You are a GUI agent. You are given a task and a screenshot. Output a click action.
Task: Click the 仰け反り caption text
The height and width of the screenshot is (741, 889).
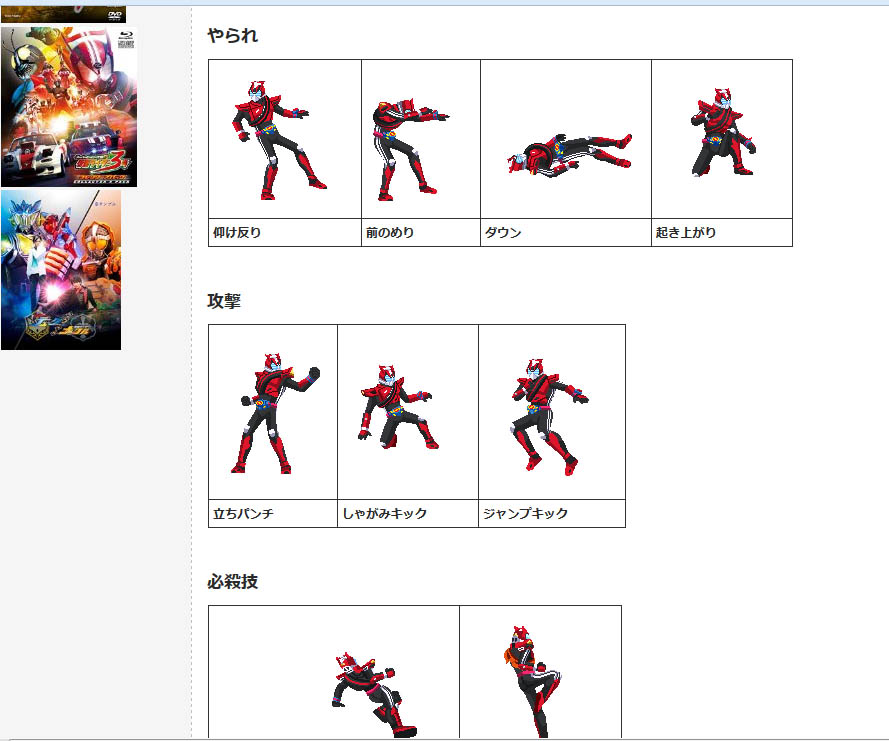coord(237,233)
